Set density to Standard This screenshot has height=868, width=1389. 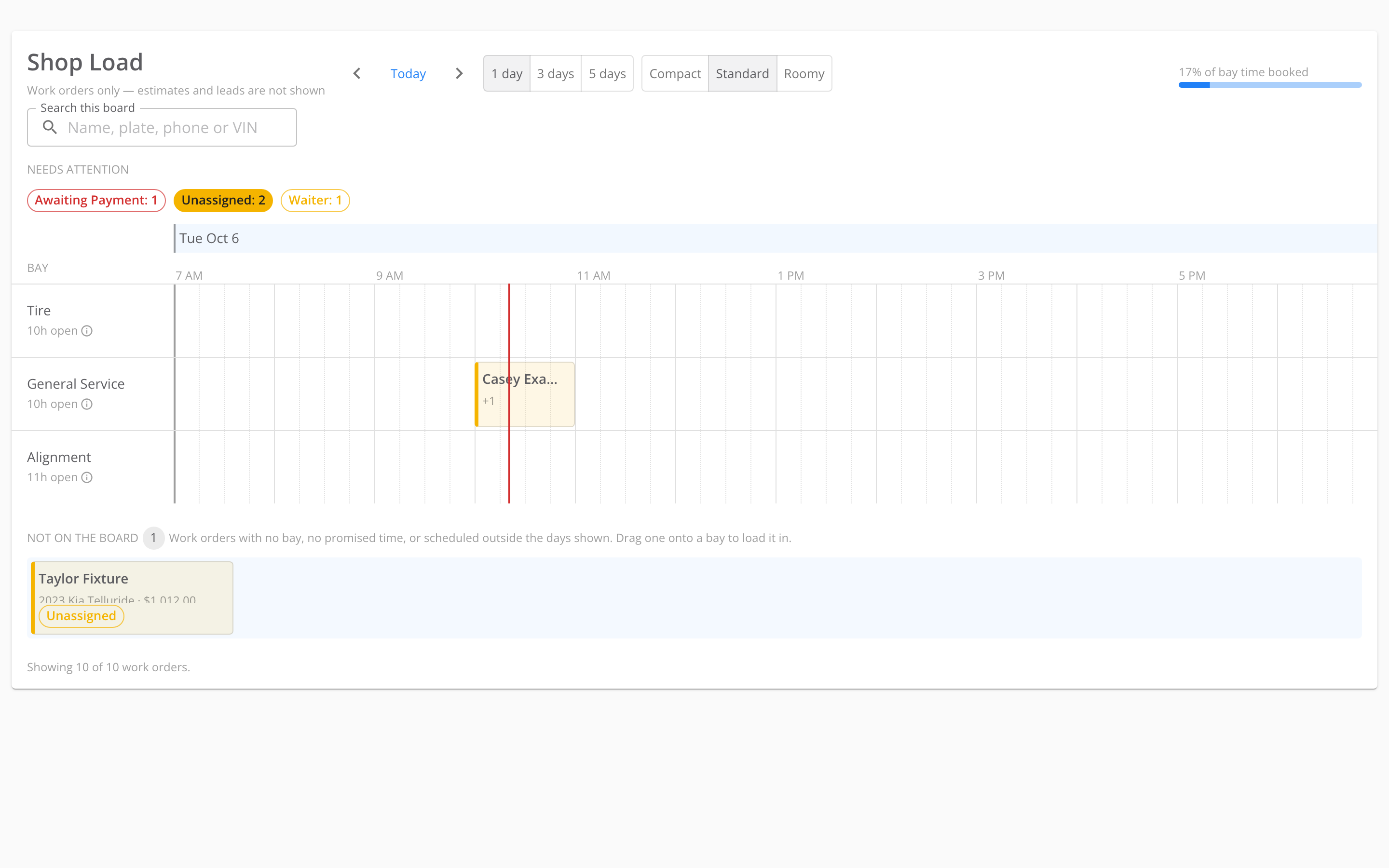[742, 73]
